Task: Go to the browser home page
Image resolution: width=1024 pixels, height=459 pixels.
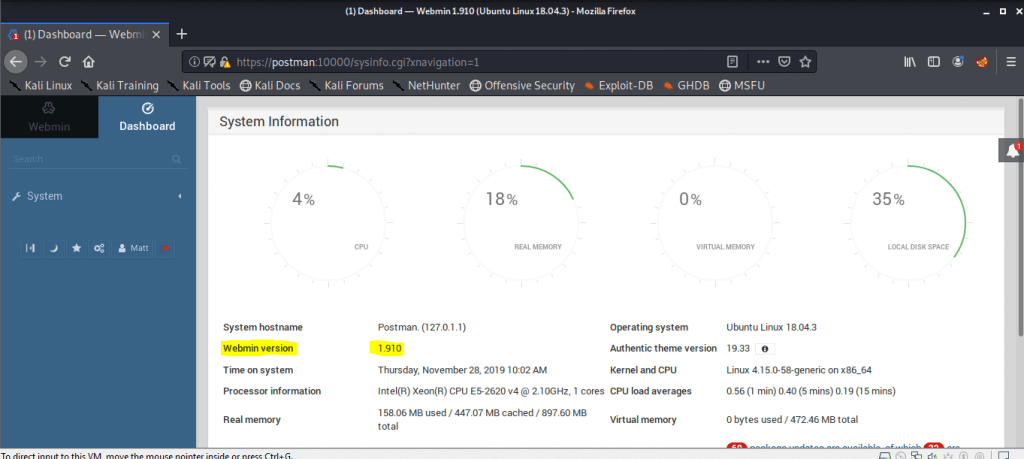Action: [x=88, y=62]
